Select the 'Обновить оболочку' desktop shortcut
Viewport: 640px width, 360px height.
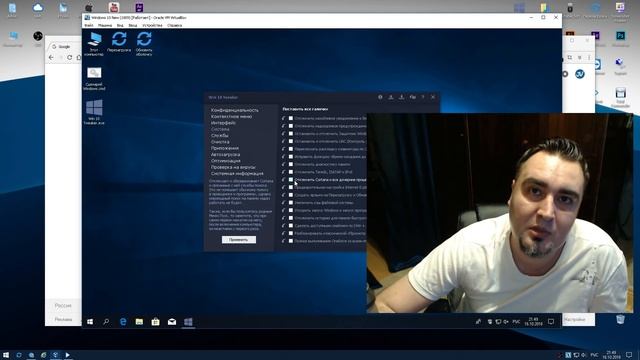[x=144, y=44]
